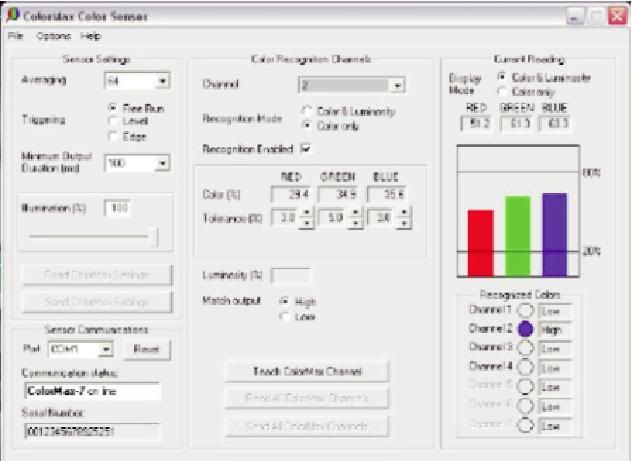Screen dimensions: 632x461
Task: Expand Minimum Output Duration dropdown
Action: pyautogui.click(x=162, y=163)
